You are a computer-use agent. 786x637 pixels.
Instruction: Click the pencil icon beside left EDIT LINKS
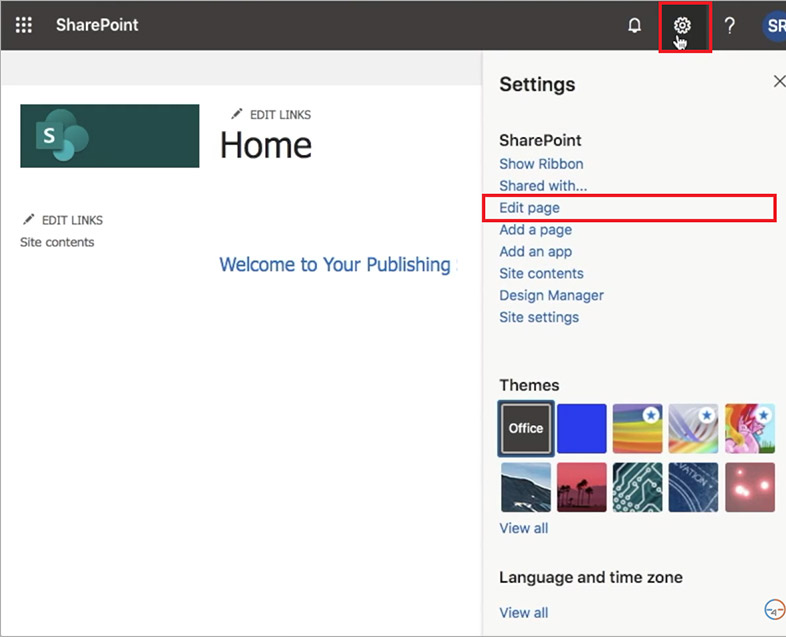(x=29, y=219)
